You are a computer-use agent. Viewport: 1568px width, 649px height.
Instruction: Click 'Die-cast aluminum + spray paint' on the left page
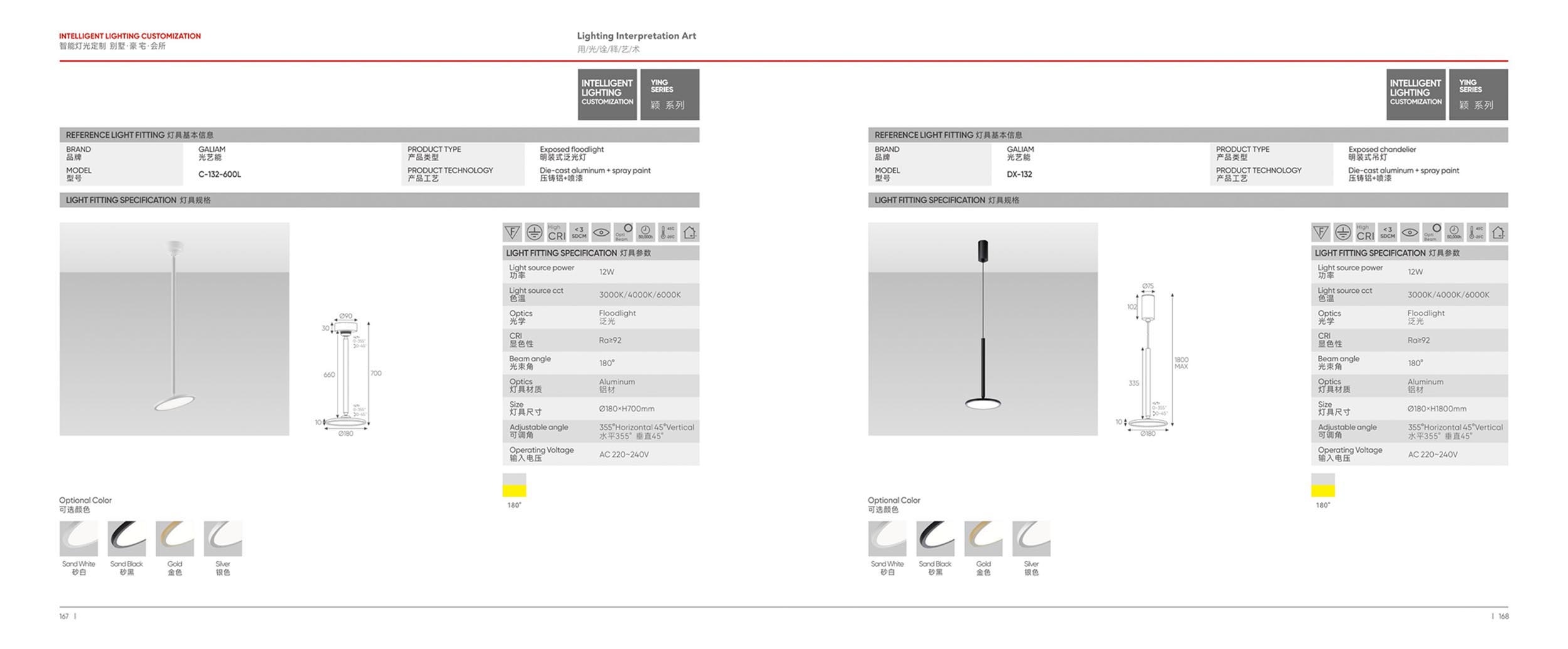(595, 171)
